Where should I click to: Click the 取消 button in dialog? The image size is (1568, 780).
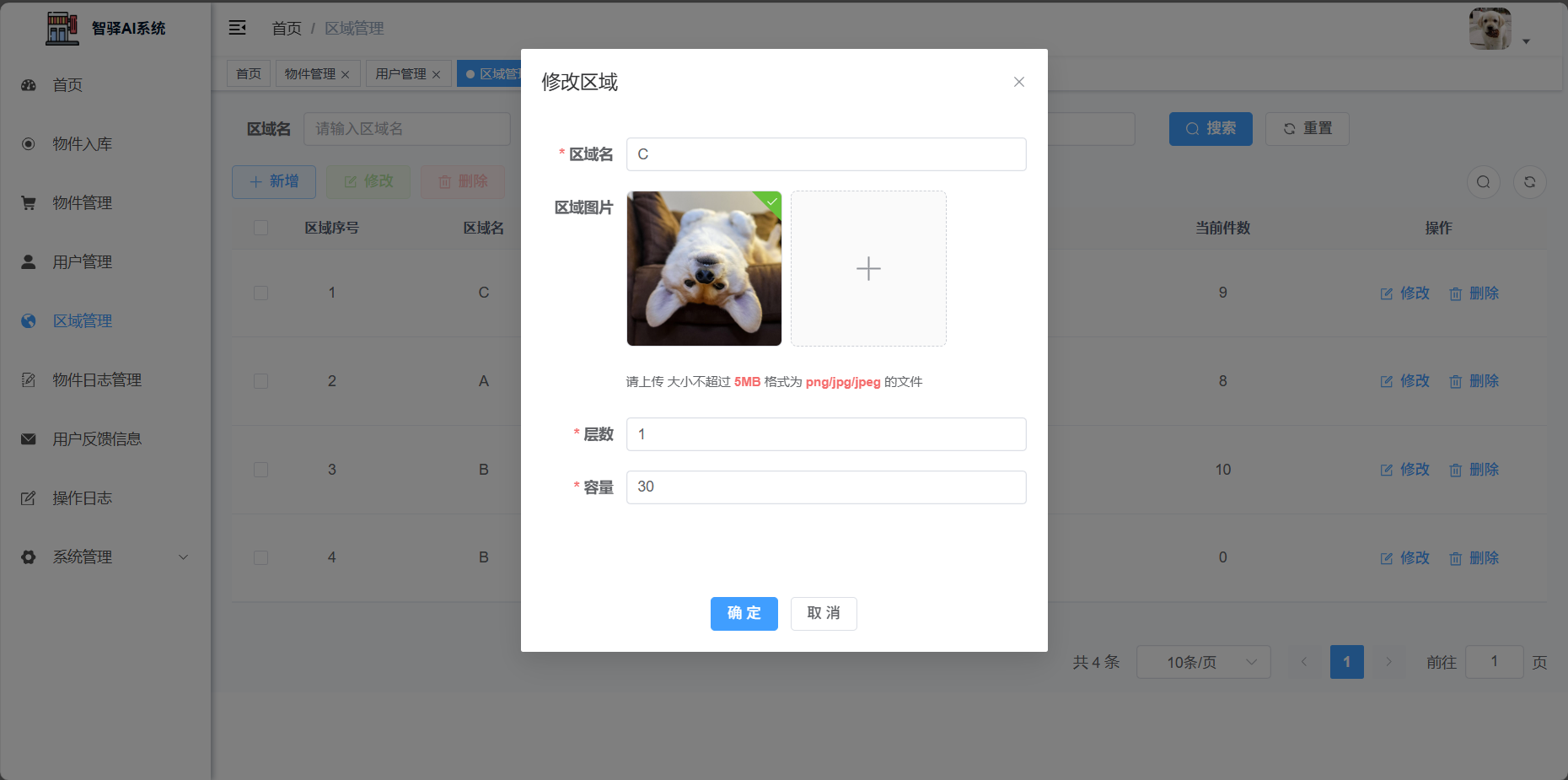pyautogui.click(x=824, y=614)
